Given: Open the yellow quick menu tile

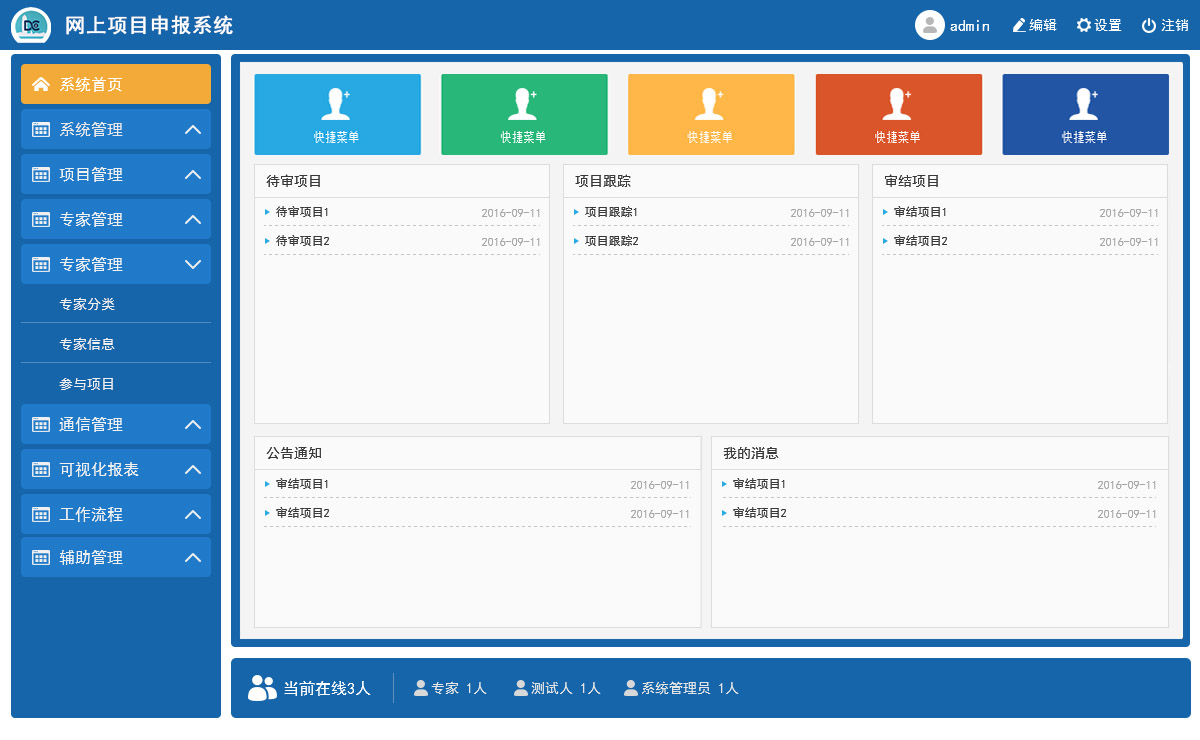Looking at the screenshot, I should click(x=711, y=114).
